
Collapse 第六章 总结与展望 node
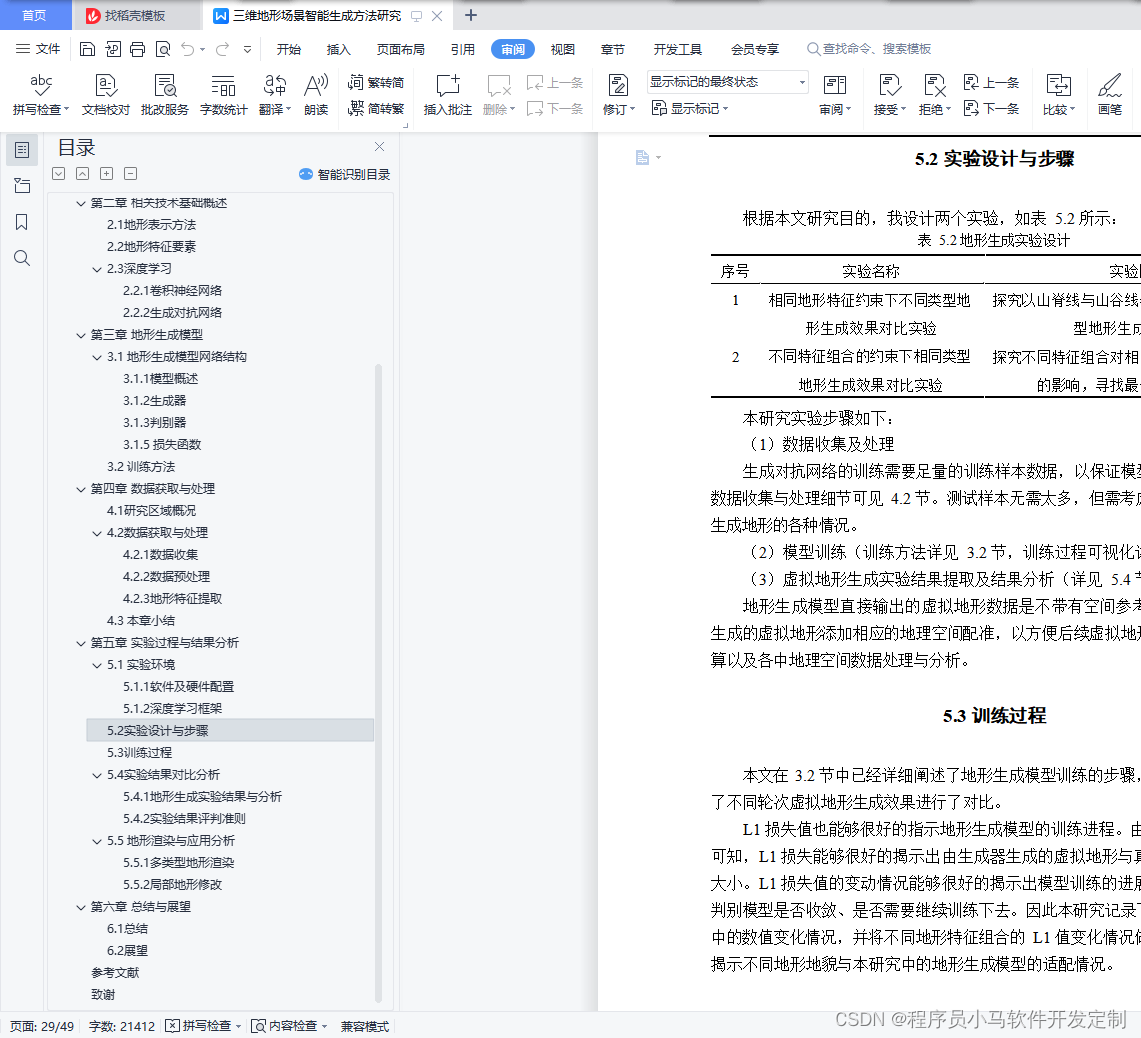(81, 907)
